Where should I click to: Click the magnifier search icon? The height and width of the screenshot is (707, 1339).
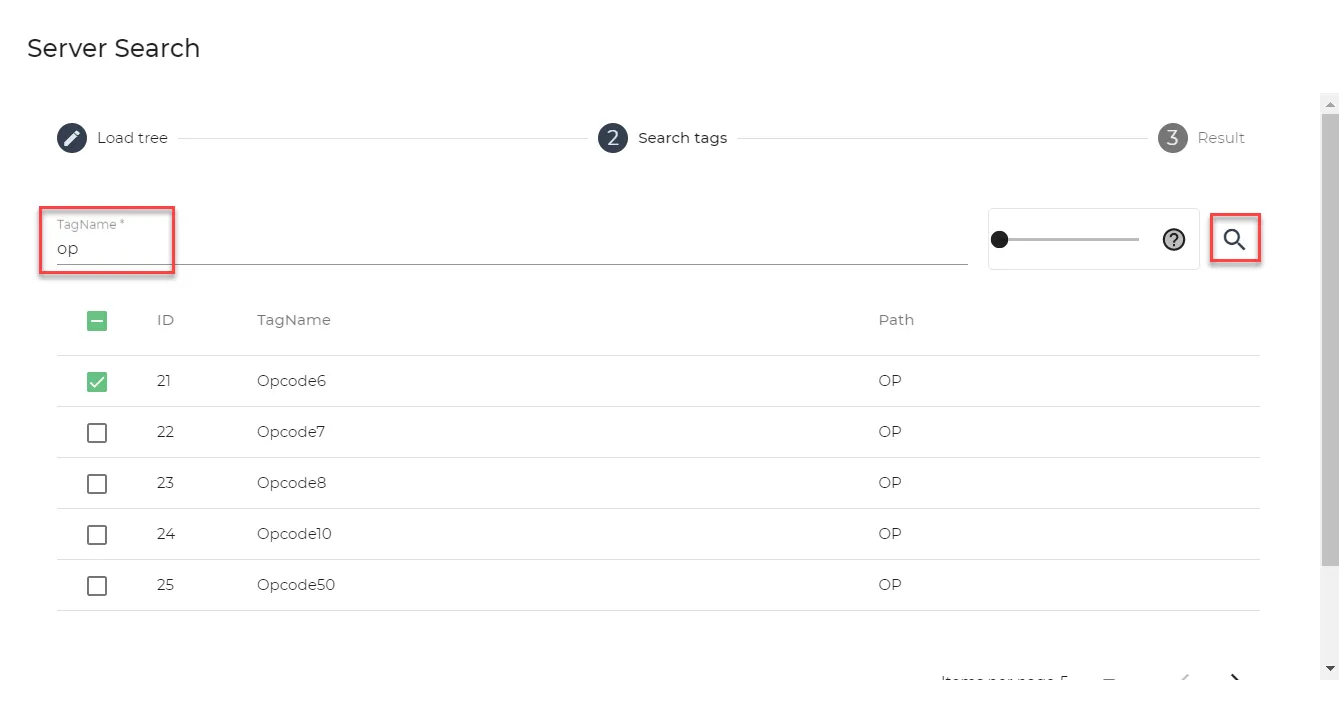pyautogui.click(x=1235, y=239)
